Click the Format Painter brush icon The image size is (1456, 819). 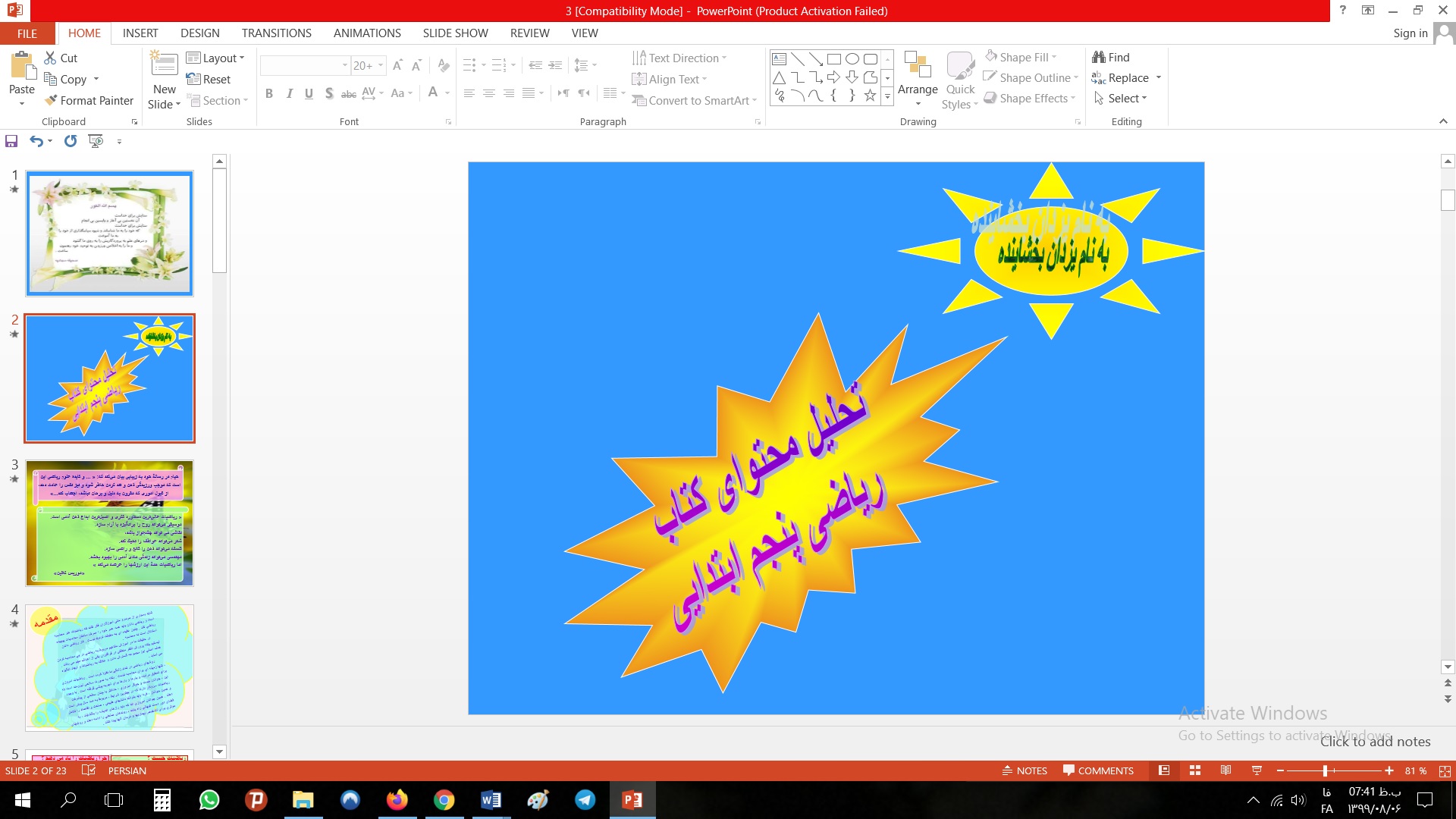(x=51, y=101)
